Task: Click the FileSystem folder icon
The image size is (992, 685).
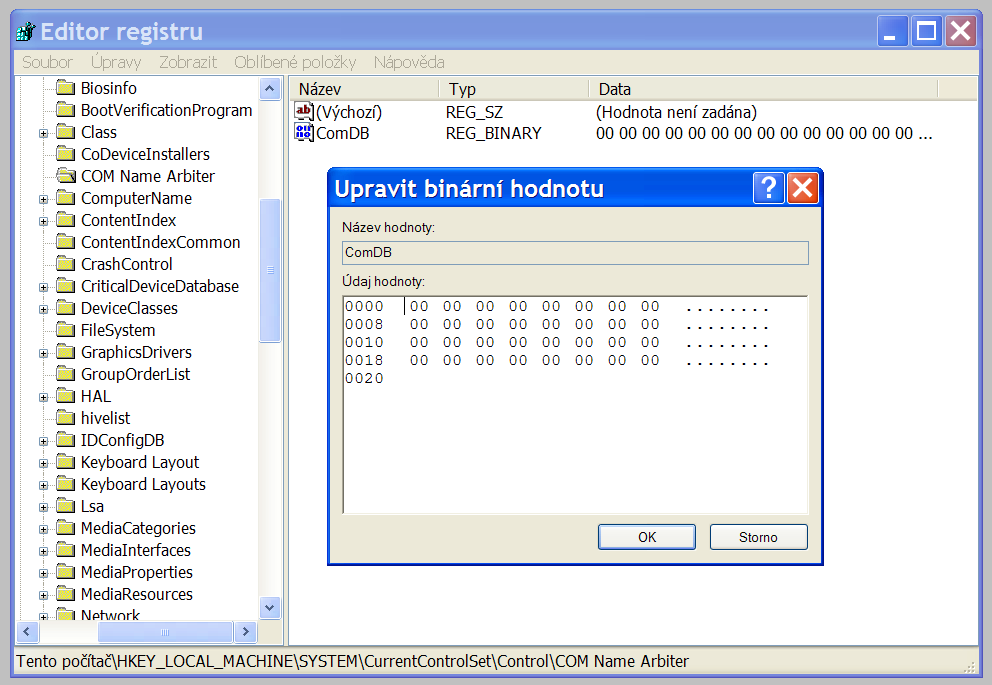Action: [66, 330]
